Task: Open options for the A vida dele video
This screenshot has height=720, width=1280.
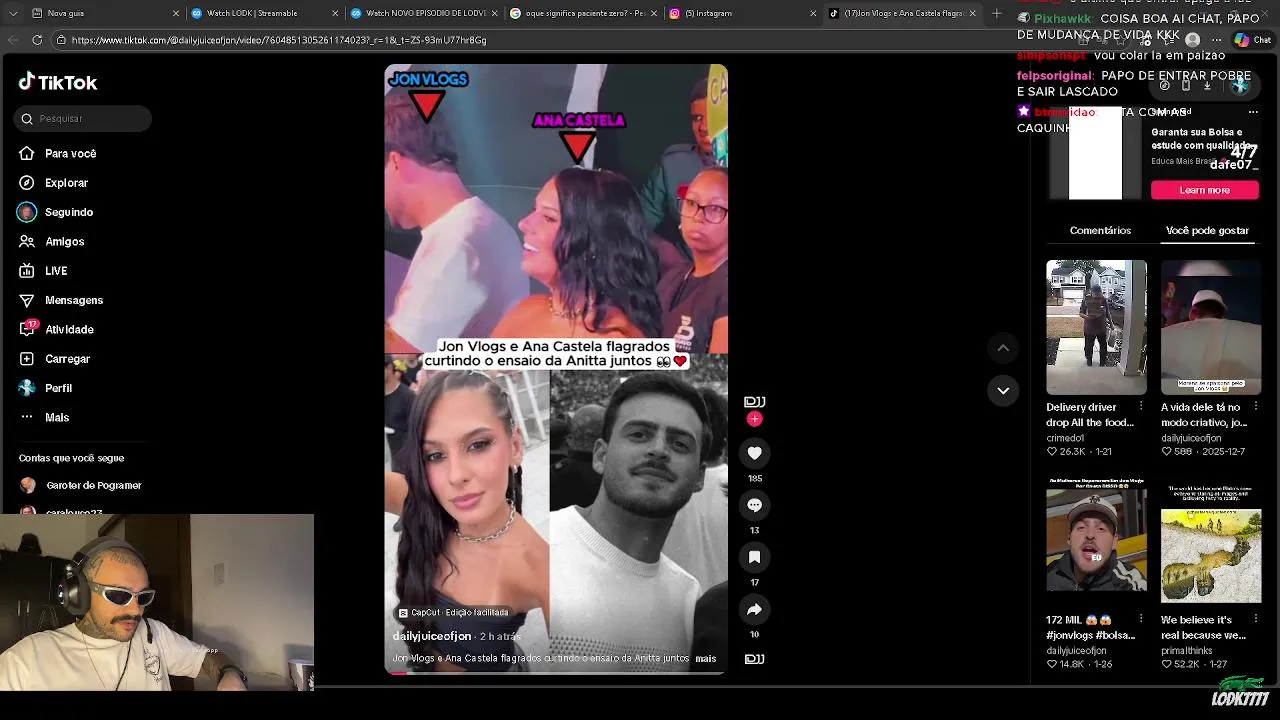Action: click(x=1256, y=407)
